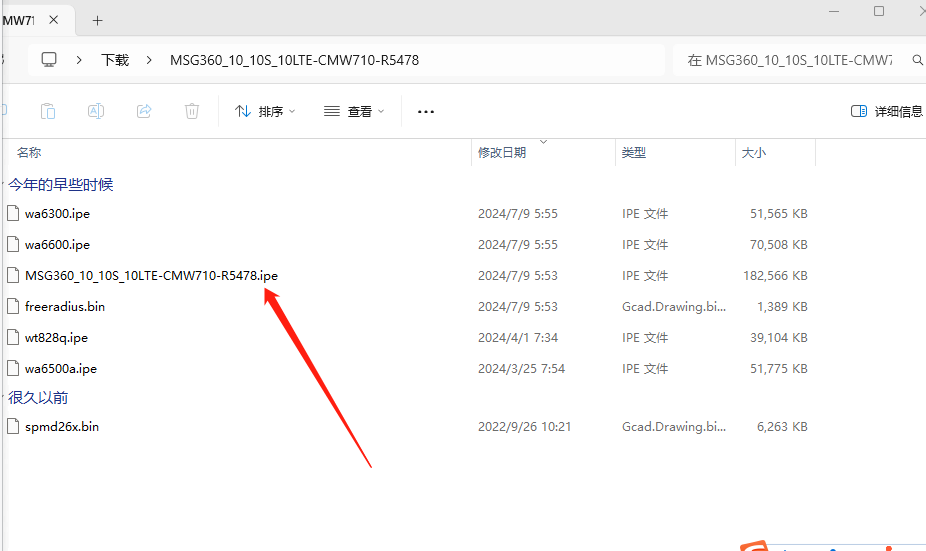
Task: Select file wa6500a.ipe
Action: pos(61,369)
